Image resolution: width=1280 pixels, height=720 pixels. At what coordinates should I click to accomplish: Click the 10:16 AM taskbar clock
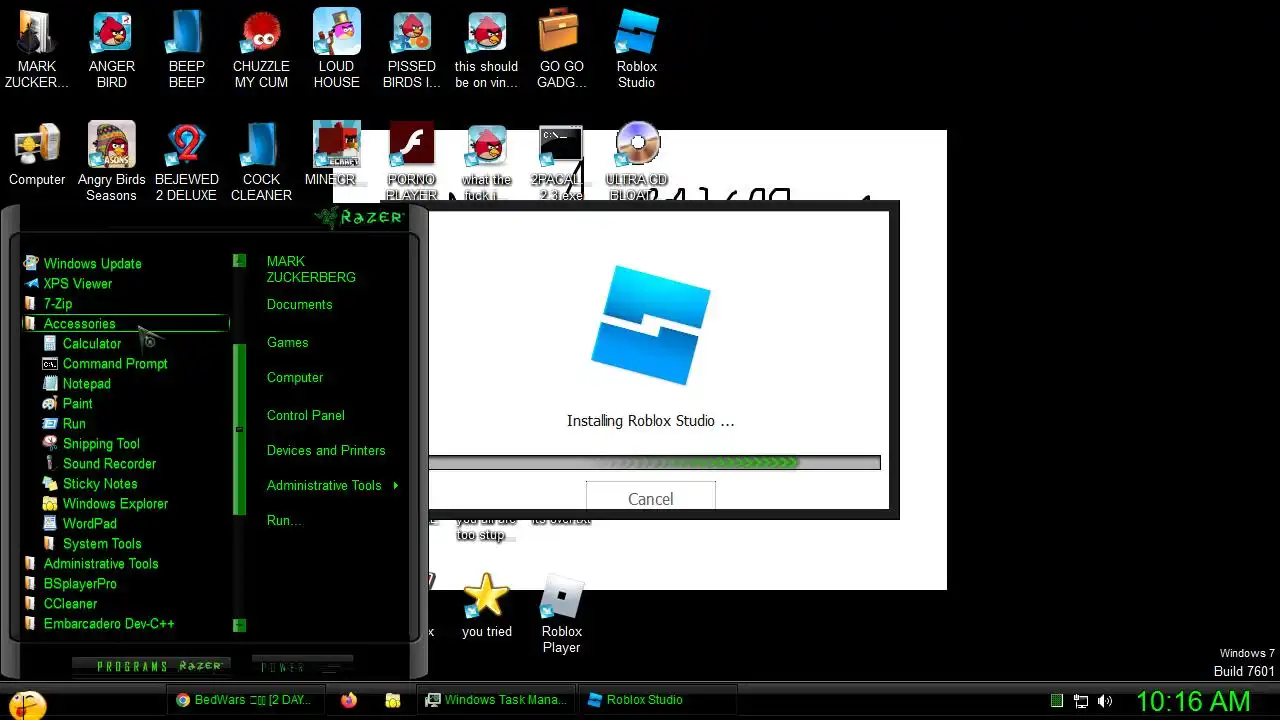click(x=1193, y=701)
